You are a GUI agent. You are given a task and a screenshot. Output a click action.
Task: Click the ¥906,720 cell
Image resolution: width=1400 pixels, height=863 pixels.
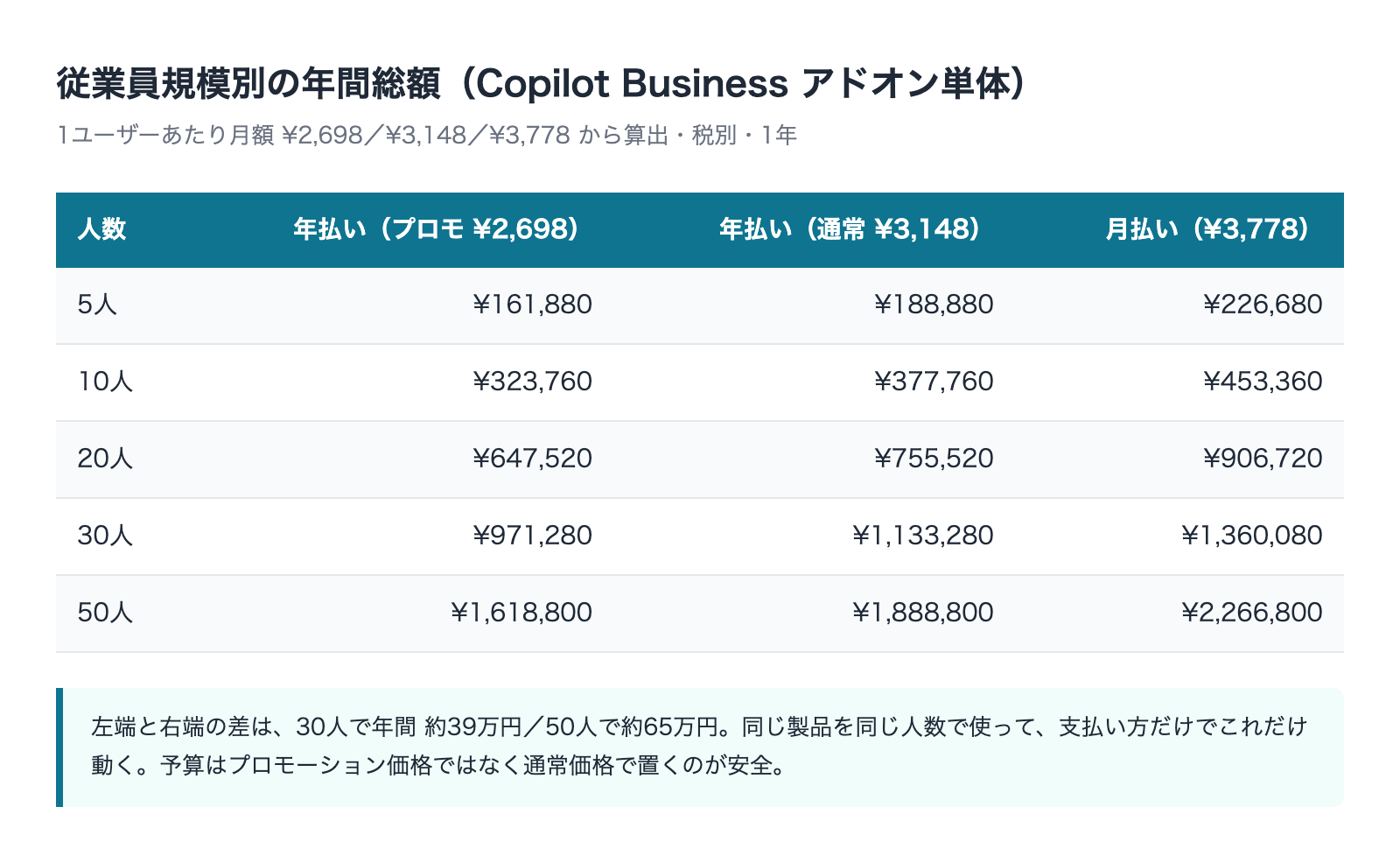pyautogui.click(x=1263, y=459)
